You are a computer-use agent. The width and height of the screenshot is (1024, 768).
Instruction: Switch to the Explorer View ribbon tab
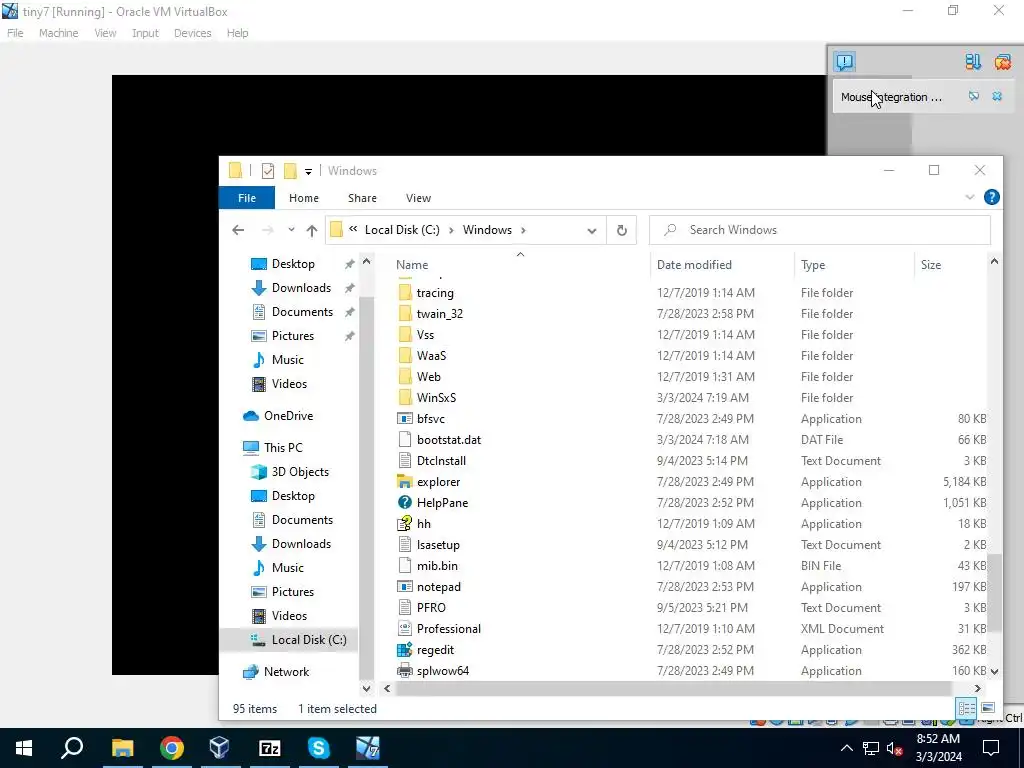pyautogui.click(x=418, y=198)
